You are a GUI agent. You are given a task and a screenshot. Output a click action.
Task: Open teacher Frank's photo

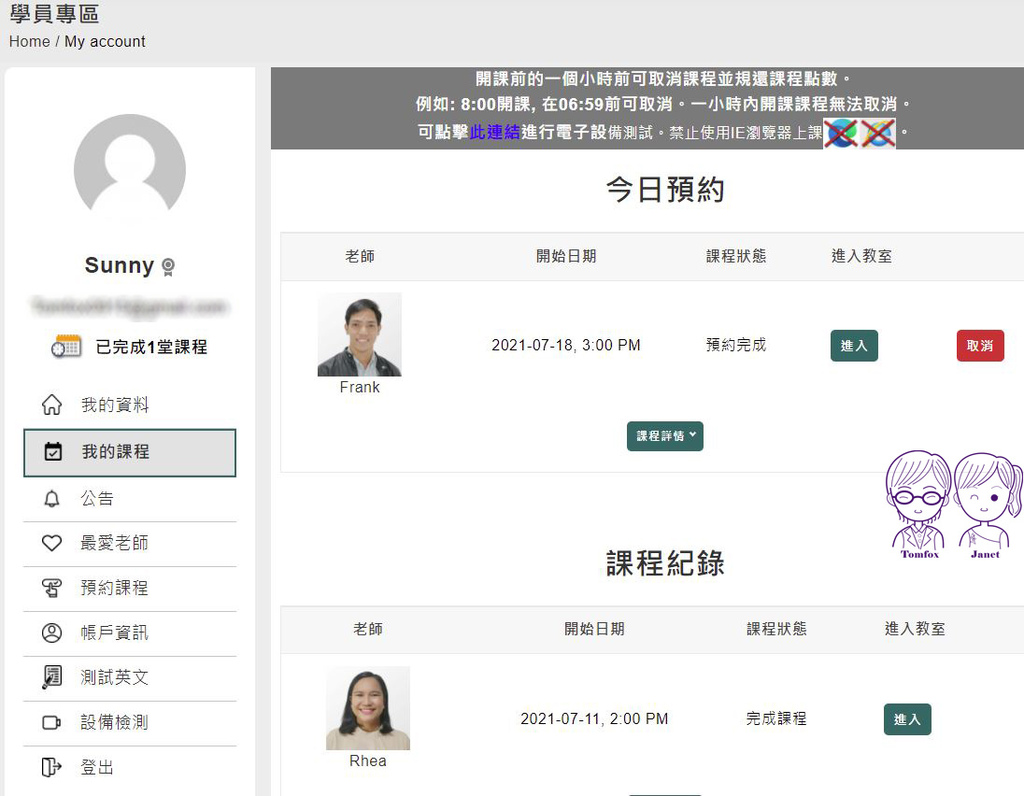tap(359, 334)
